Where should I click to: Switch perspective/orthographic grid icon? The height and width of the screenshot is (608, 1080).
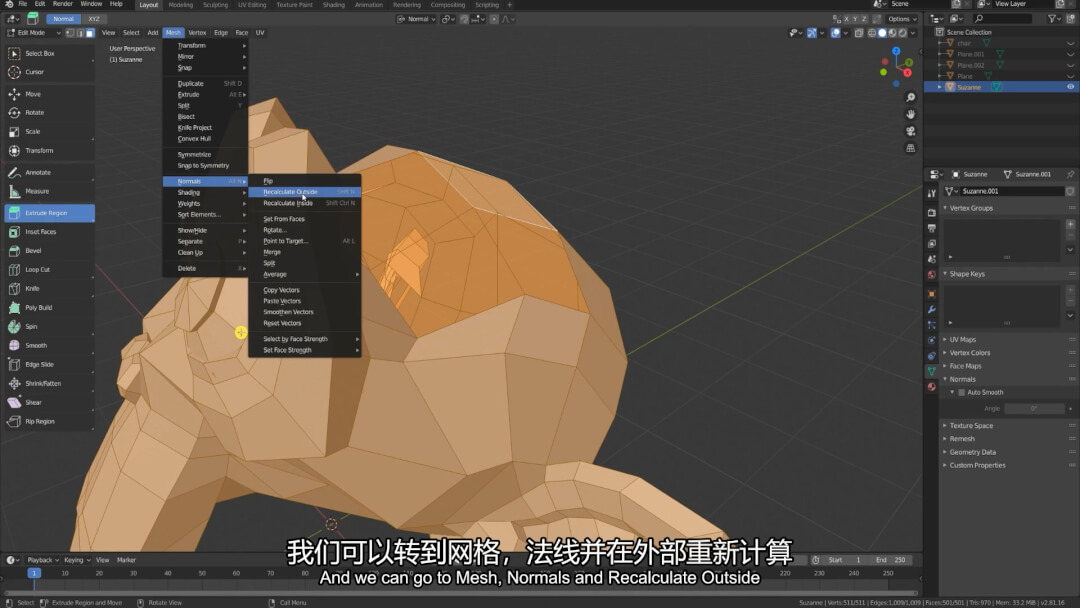tap(911, 148)
